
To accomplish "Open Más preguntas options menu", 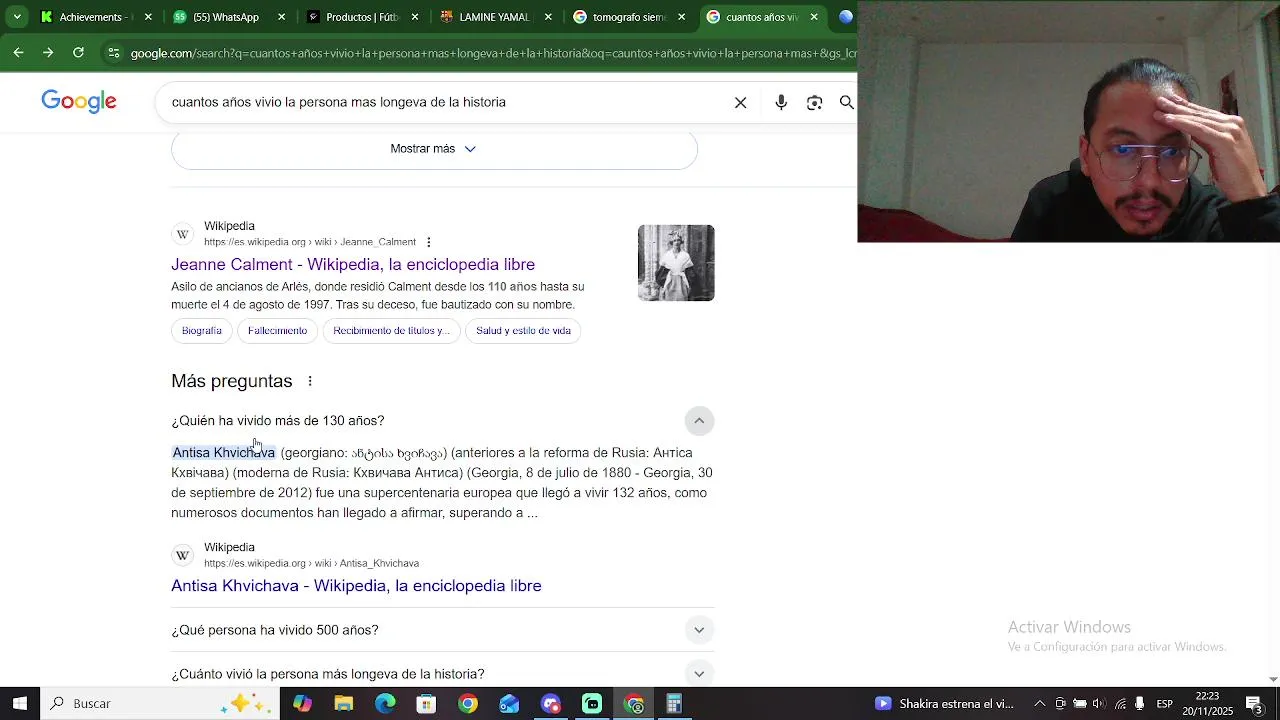I will (x=310, y=381).
